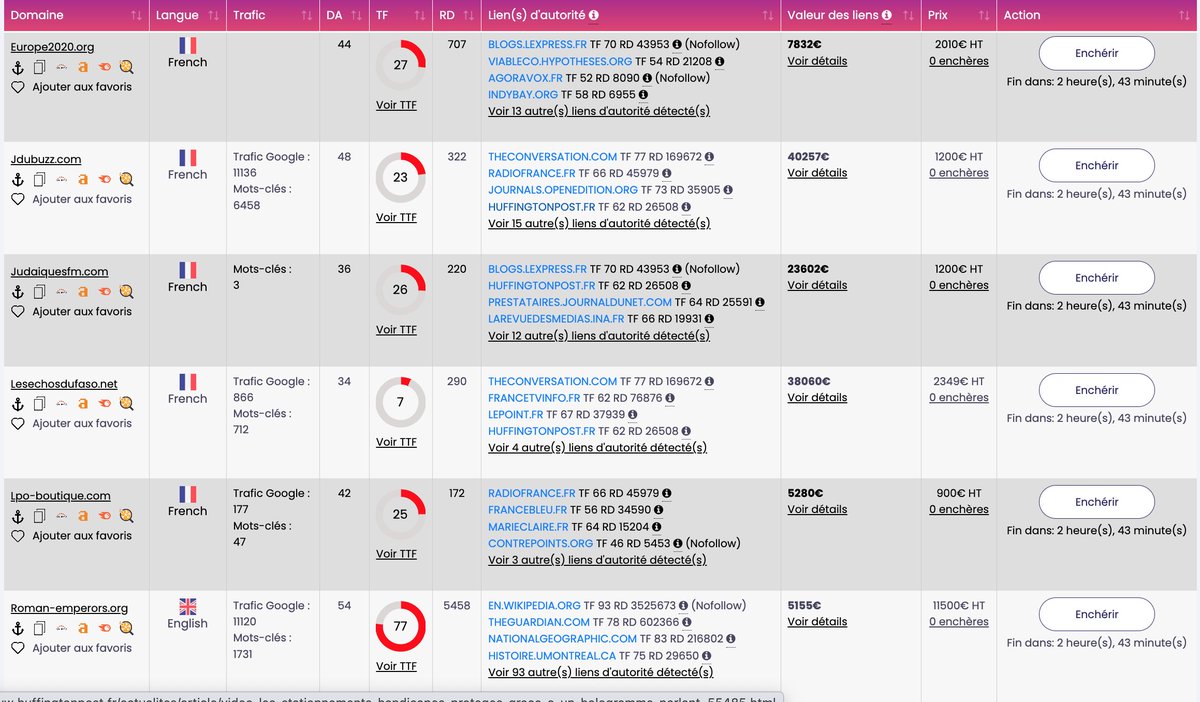This screenshot has height=702, width=1200.
Task: Open Voir TTF for Judaiquesfm.com
Action: (x=396, y=329)
